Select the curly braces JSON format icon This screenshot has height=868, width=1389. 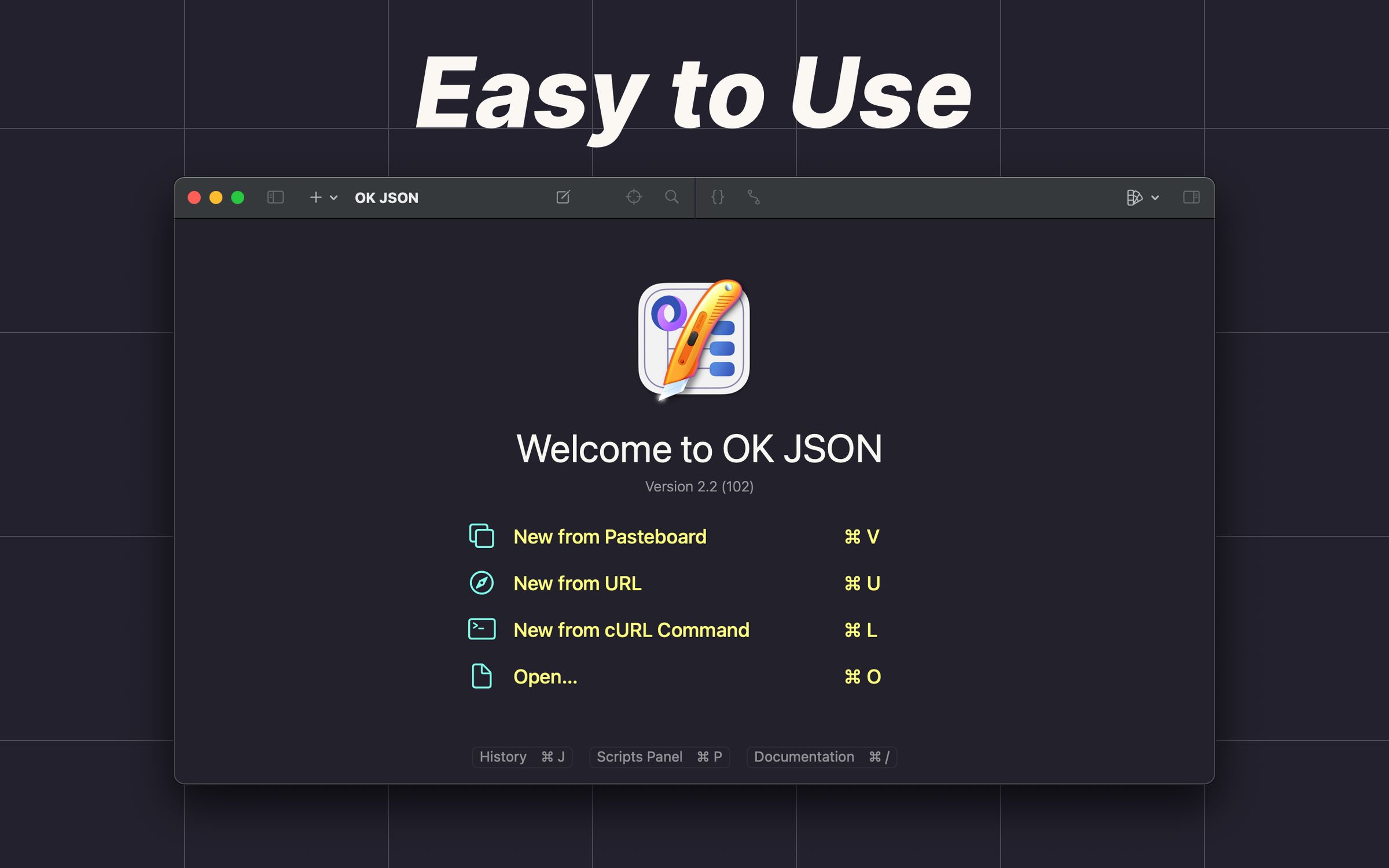tap(718, 197)
